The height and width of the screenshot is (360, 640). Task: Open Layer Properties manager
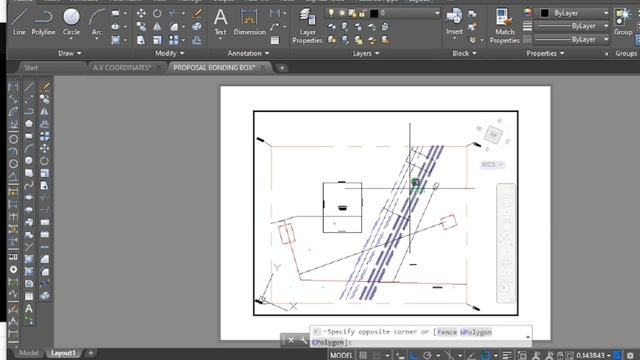307,26
